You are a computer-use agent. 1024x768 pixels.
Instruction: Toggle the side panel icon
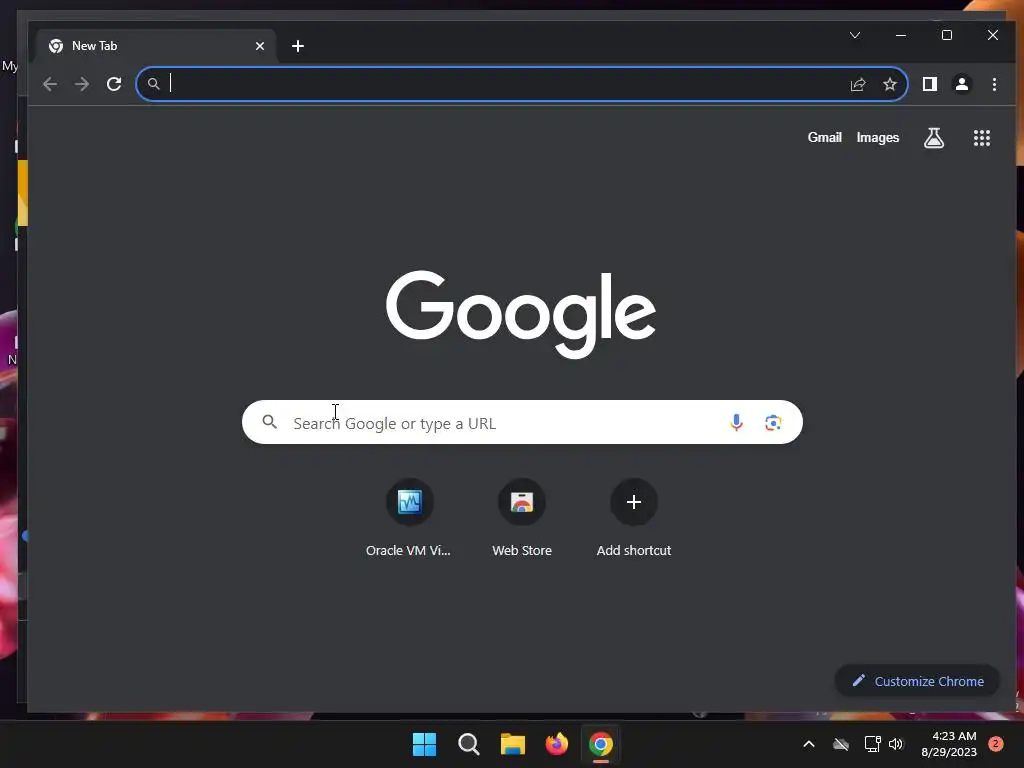(929, 84)
